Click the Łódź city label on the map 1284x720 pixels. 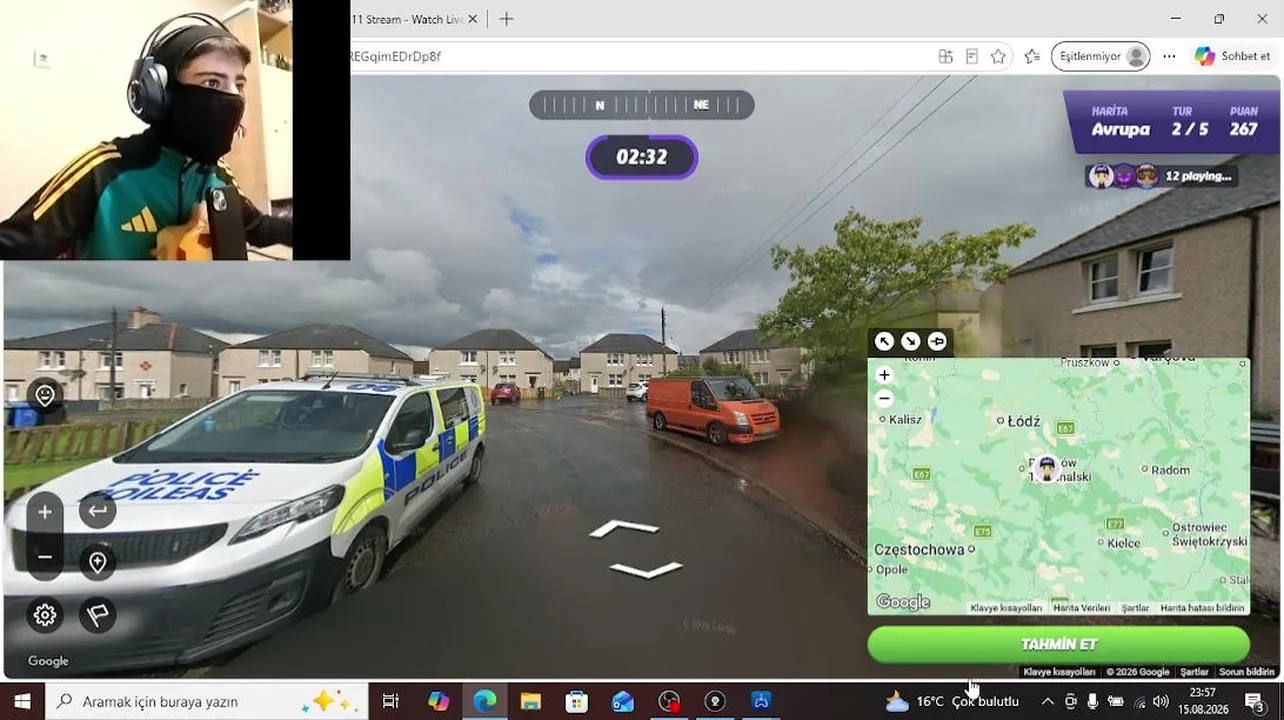pyautogui.click(x=1024, y=421)
